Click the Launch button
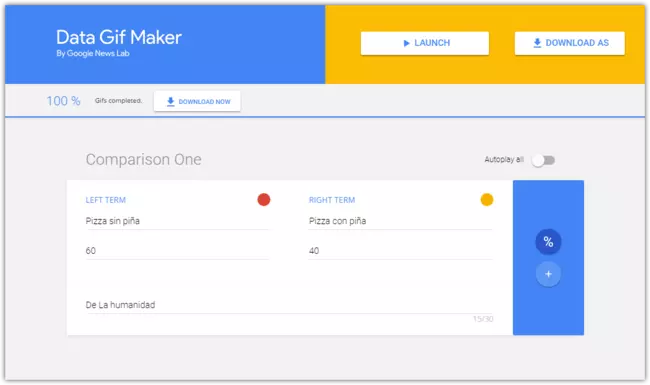 424,43
